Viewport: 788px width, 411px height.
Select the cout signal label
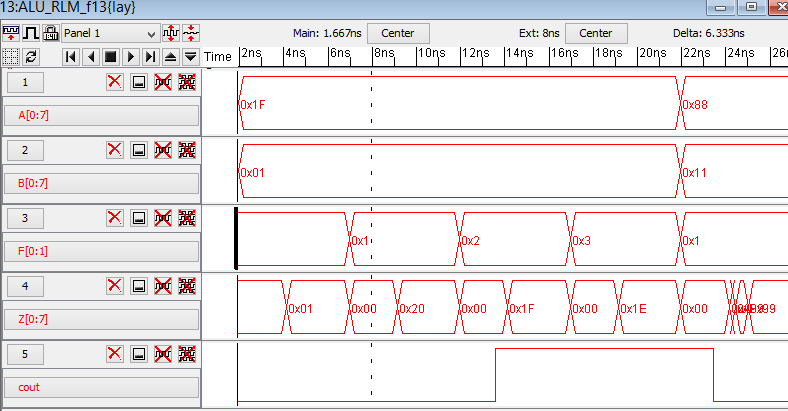(102, 387)
